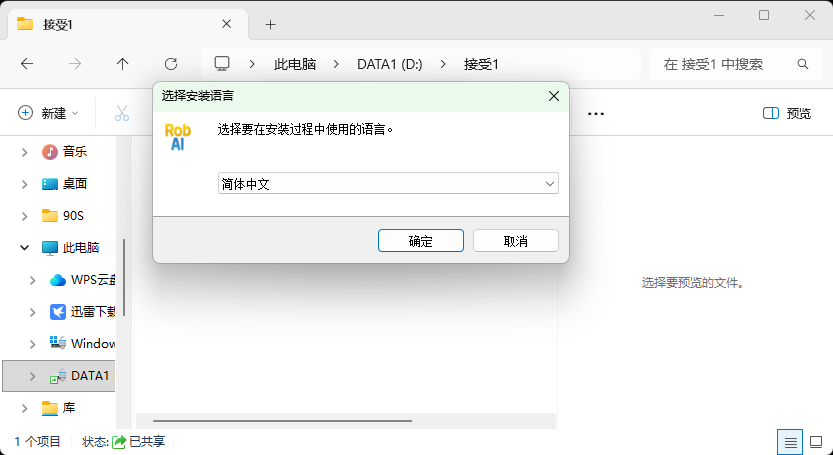Screen dimensions: 833x455
Task: Select 桌面 folder in sidebar
Action: [74, 184]
